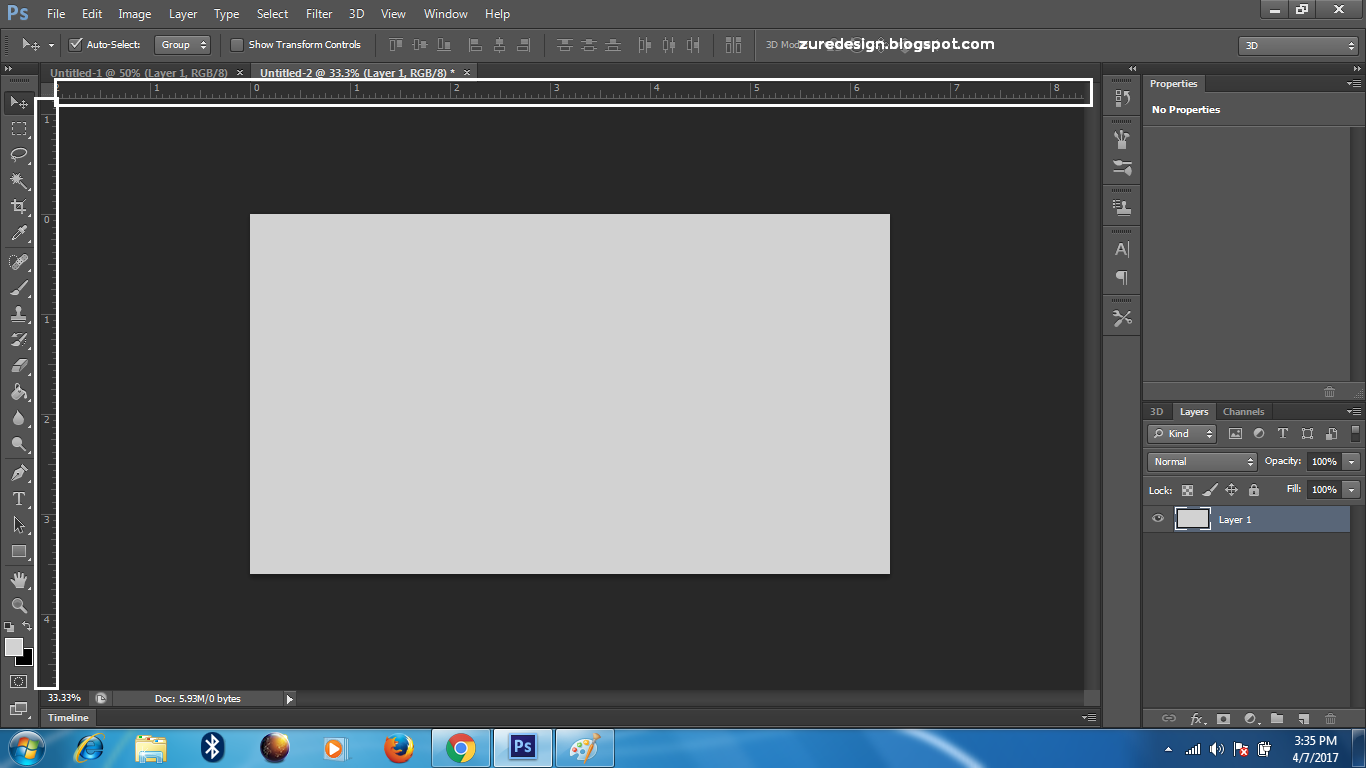
Task: Switch to the Untitled-1 document tab
Action: 139,73
